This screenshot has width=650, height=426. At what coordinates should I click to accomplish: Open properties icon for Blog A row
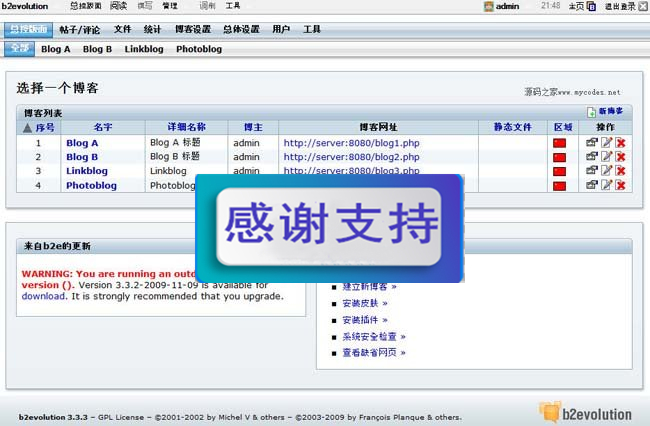click(x=592, y=143)
